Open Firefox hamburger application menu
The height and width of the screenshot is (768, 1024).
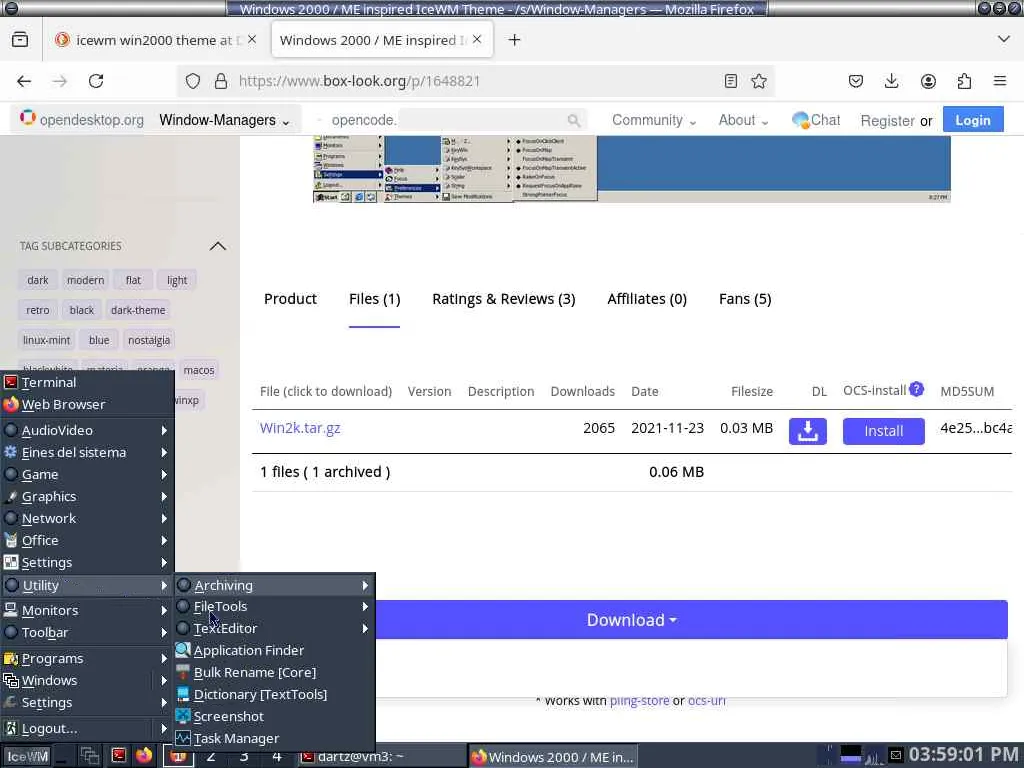tap(1000, 81)
